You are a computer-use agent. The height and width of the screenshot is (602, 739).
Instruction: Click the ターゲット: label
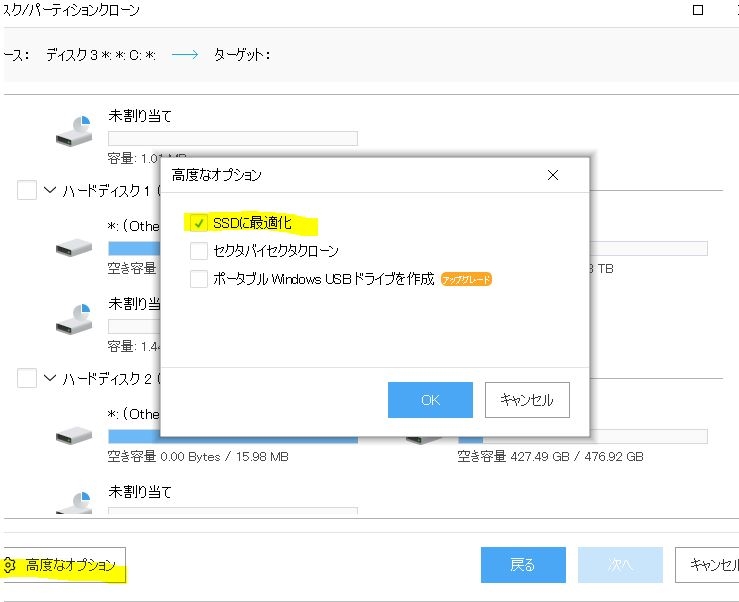242,55
